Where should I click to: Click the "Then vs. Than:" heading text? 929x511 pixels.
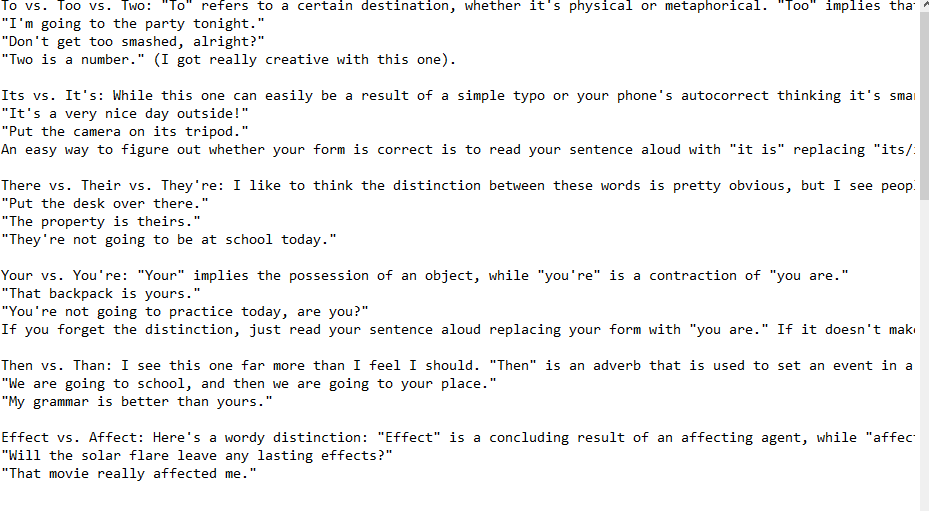[x=57, y=366]
